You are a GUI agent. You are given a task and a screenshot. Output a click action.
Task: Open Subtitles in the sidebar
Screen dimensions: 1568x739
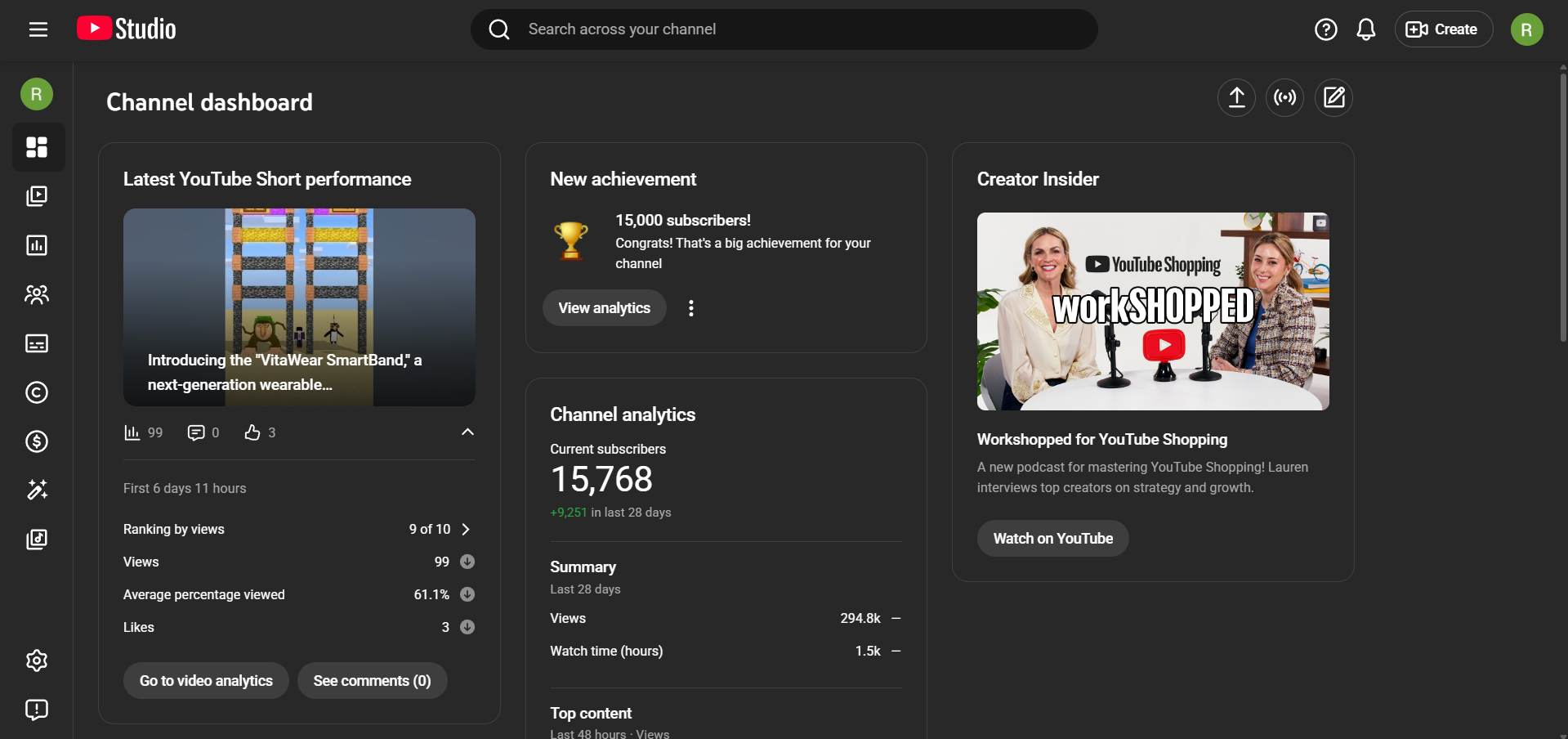click(x=37, y=343)
